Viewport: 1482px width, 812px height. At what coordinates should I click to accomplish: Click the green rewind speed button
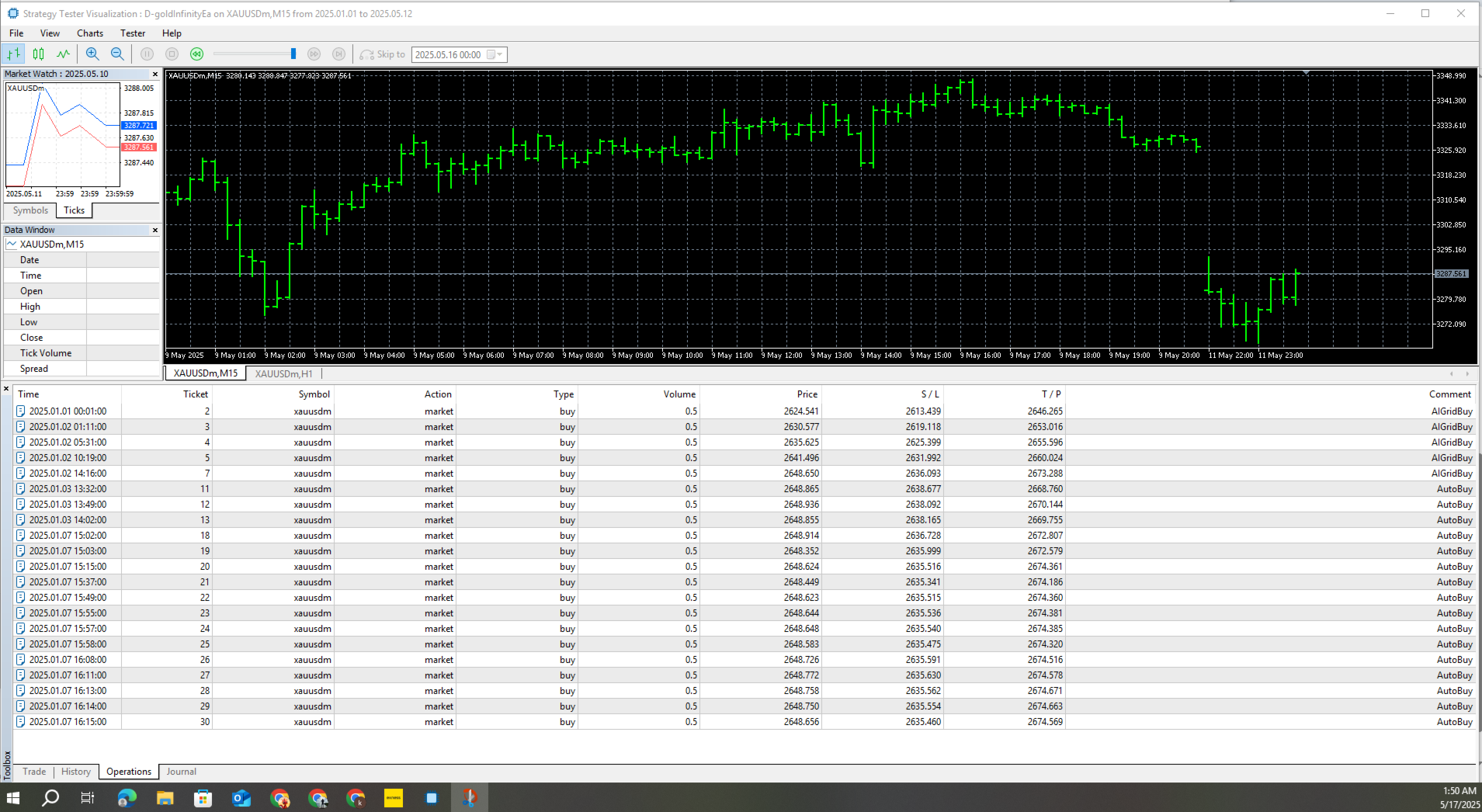click(x=196, y=54)
